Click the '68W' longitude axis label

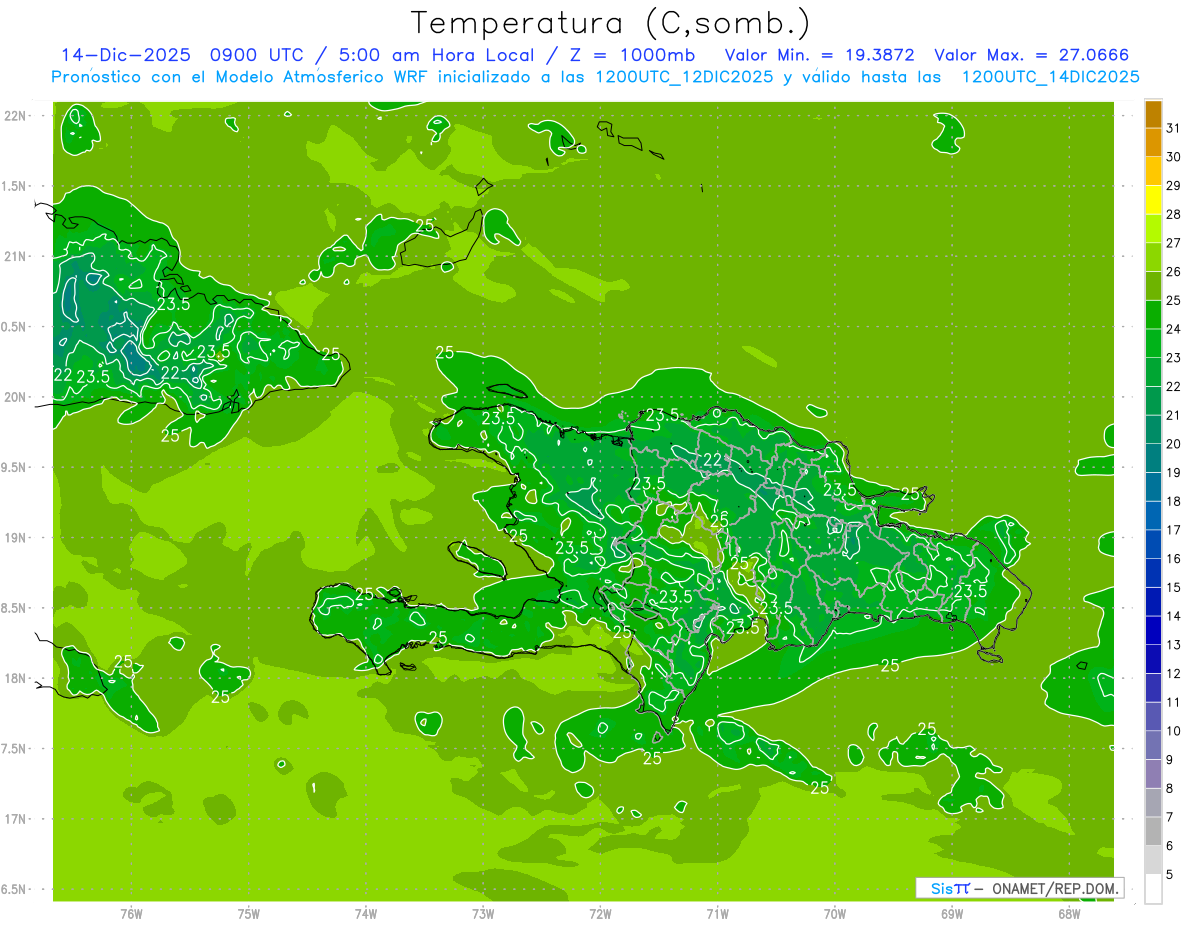(x=1069, y=913)
